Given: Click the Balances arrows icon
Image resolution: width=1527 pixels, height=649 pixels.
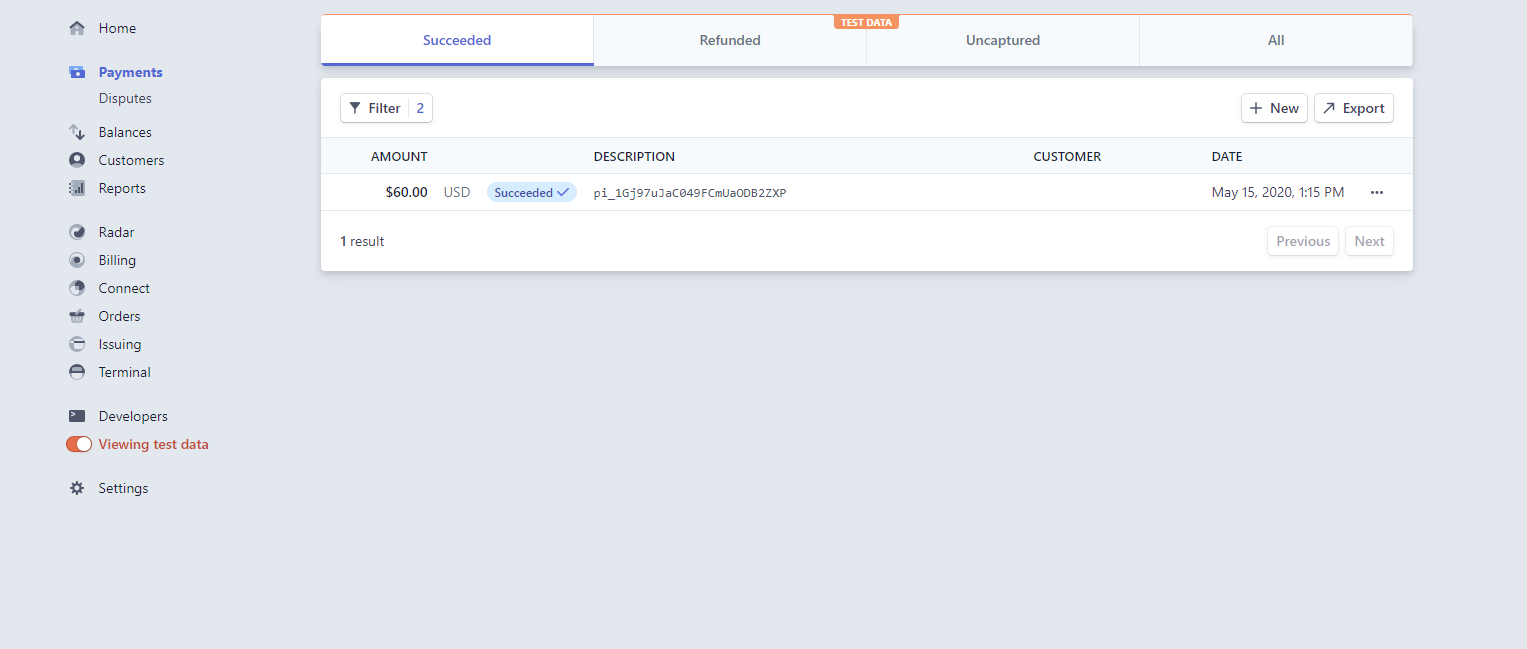Looking at the screenshot, I should pos(77,132).
